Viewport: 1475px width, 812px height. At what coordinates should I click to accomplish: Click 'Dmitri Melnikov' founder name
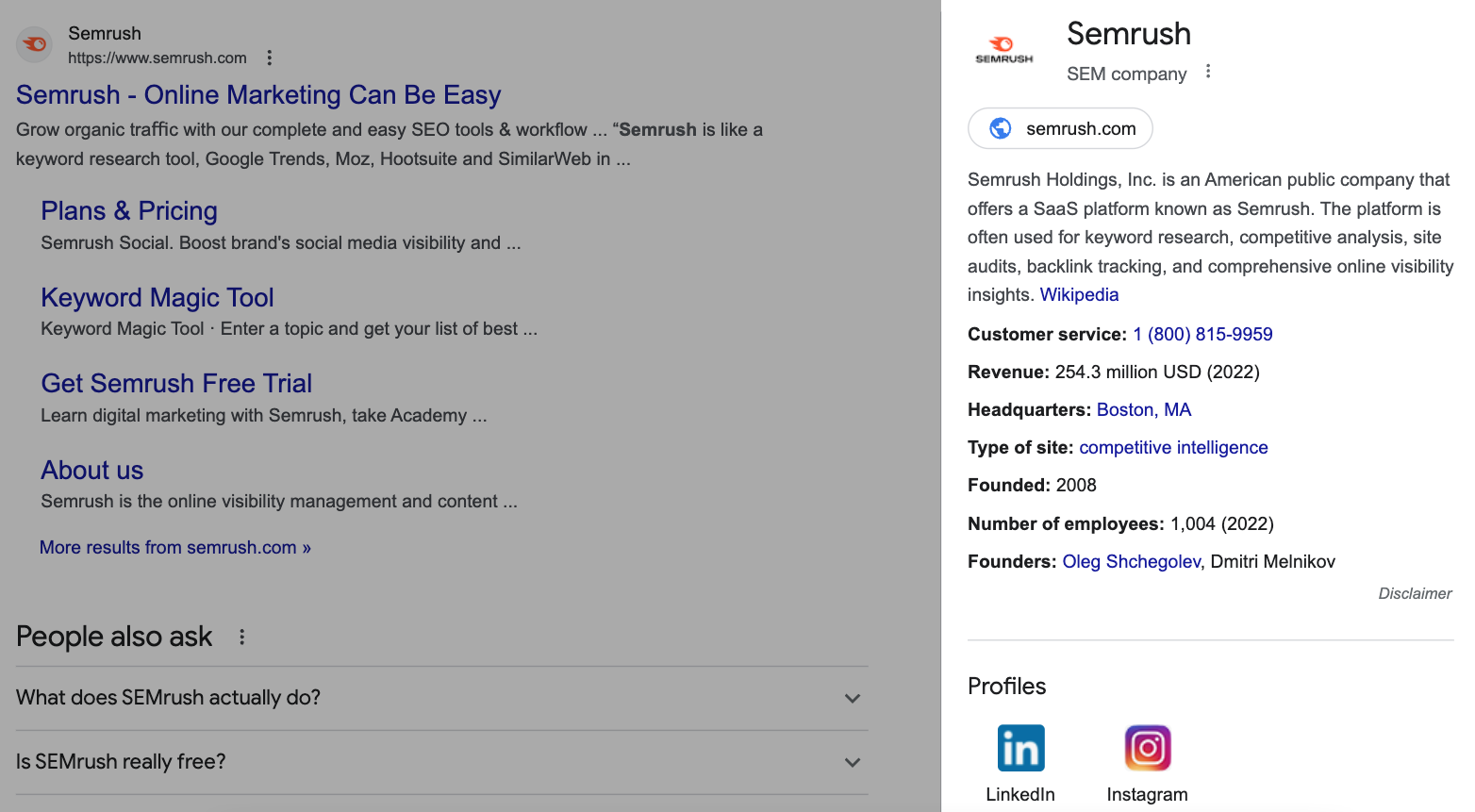tap(1272, 562)
